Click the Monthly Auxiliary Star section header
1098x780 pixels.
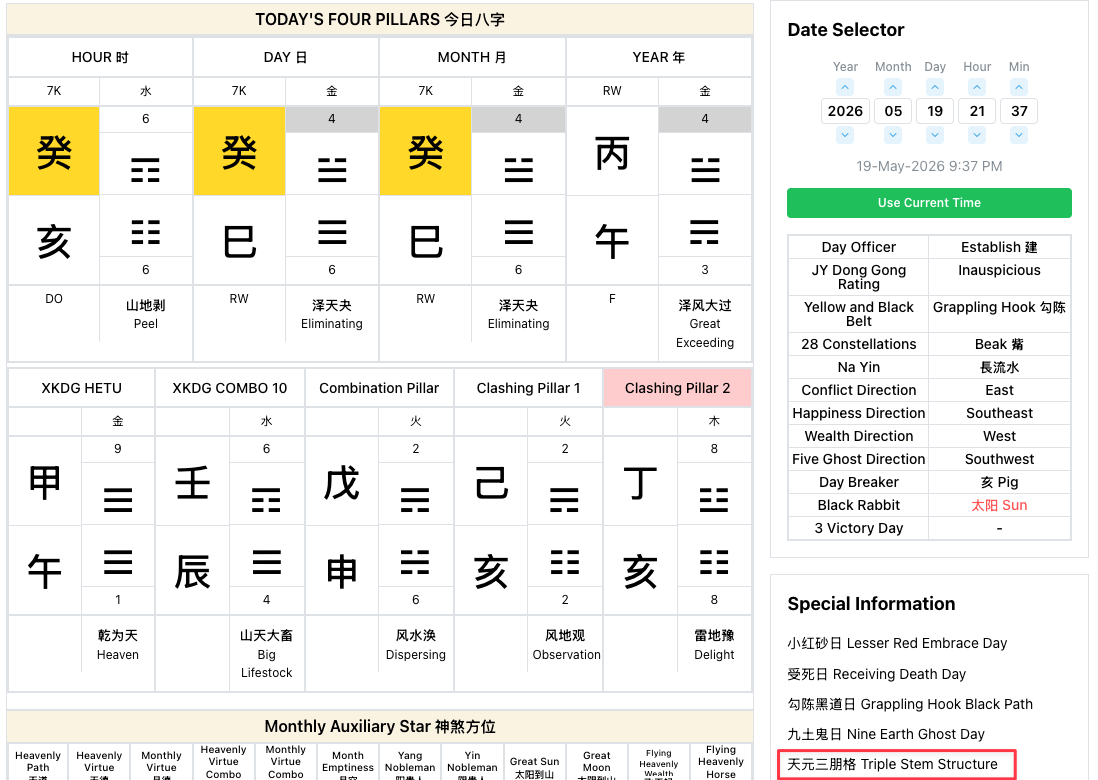tap(380, 726)
